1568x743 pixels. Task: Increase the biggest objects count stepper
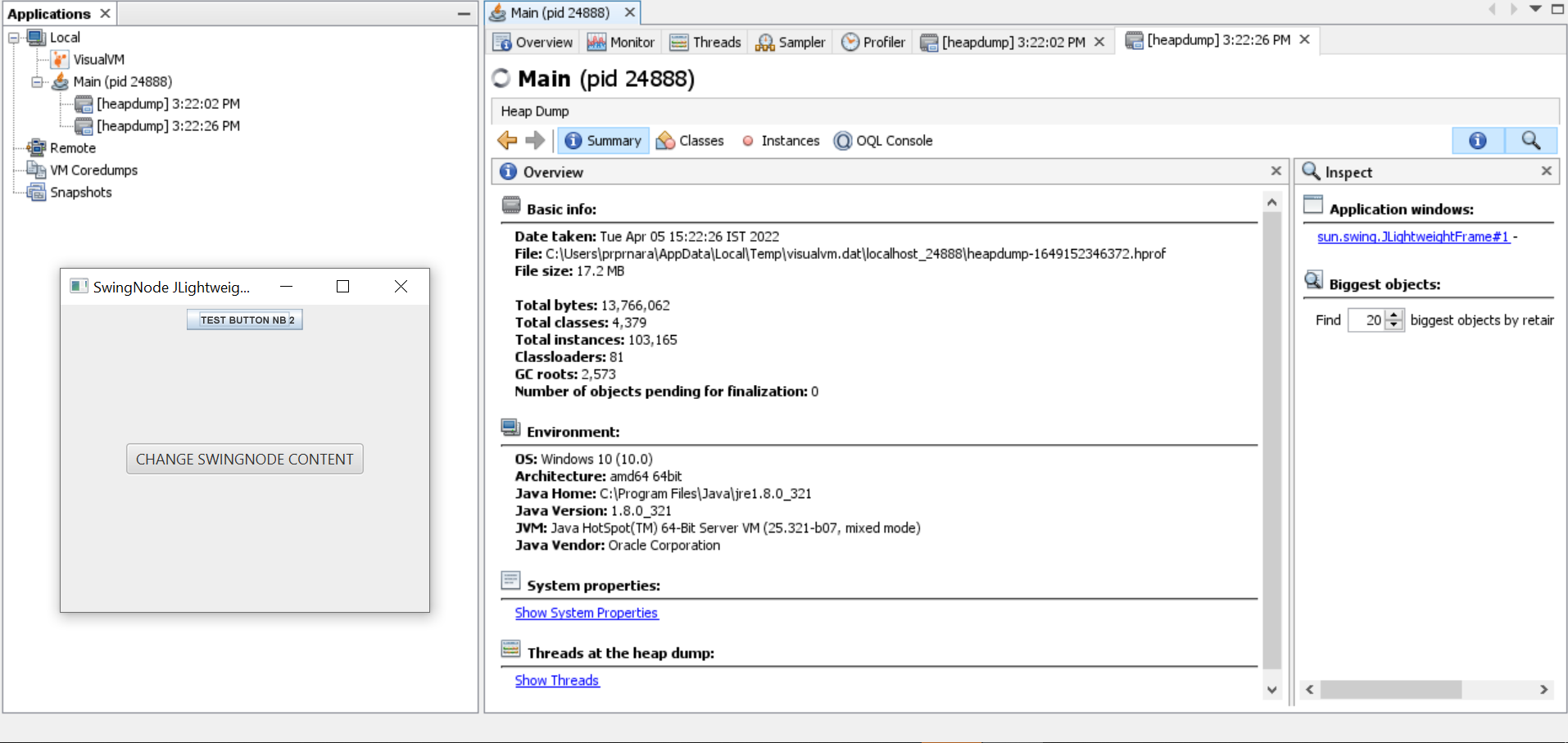point(1394,315)
